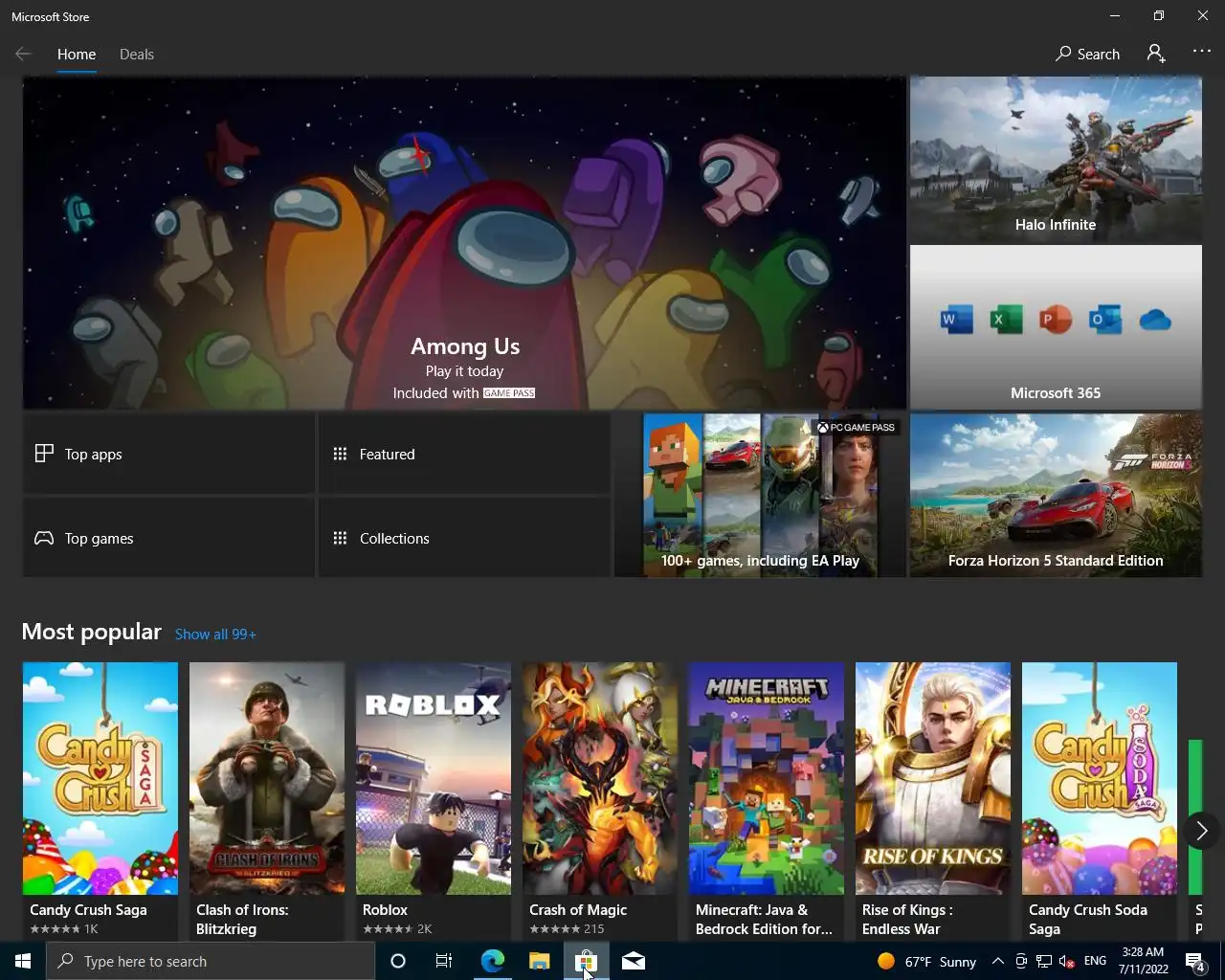Click Microsoft Store taskbar icon
This screenshot has width=1225, height=980.
point(586,961)
